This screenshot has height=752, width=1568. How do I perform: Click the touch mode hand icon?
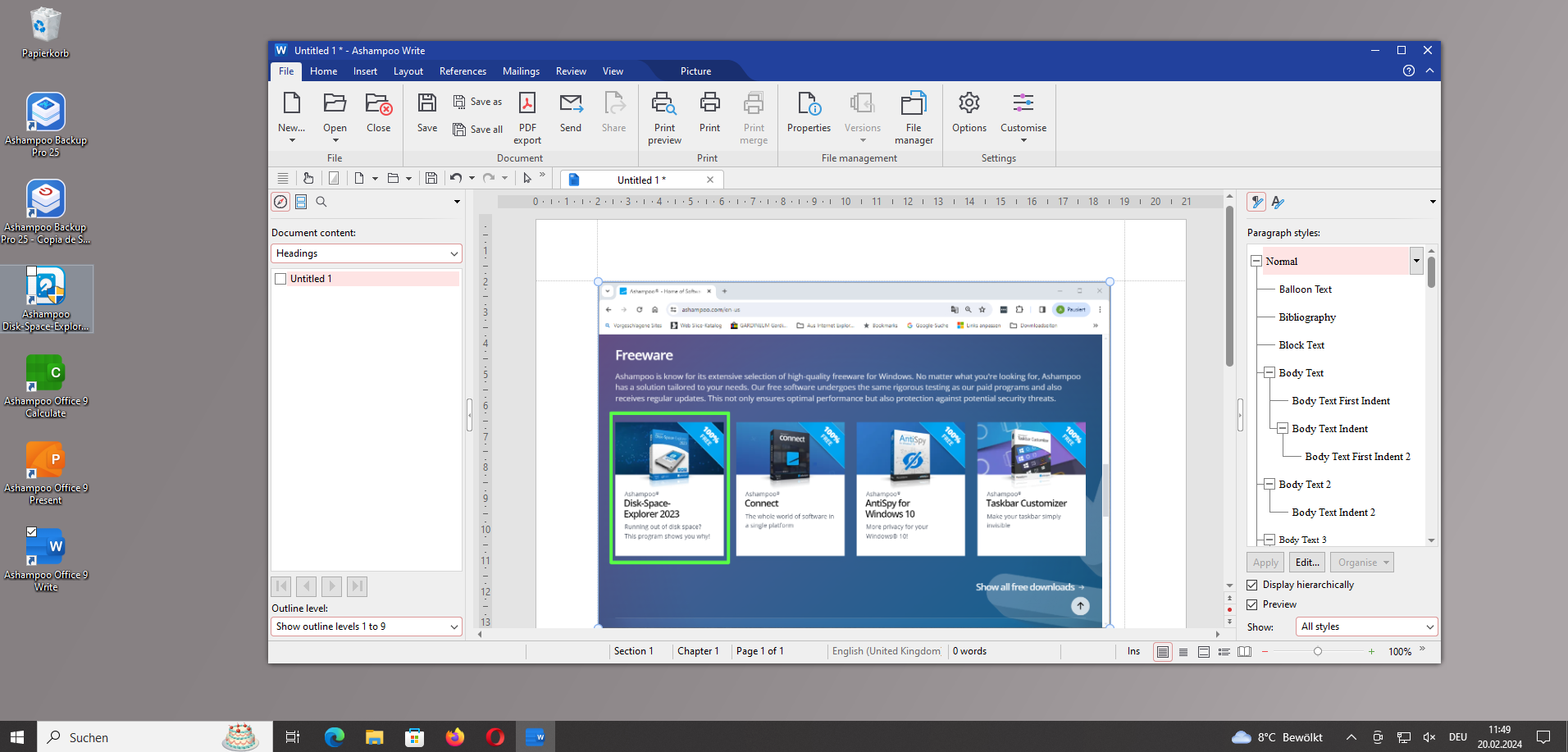click(308, 178)
